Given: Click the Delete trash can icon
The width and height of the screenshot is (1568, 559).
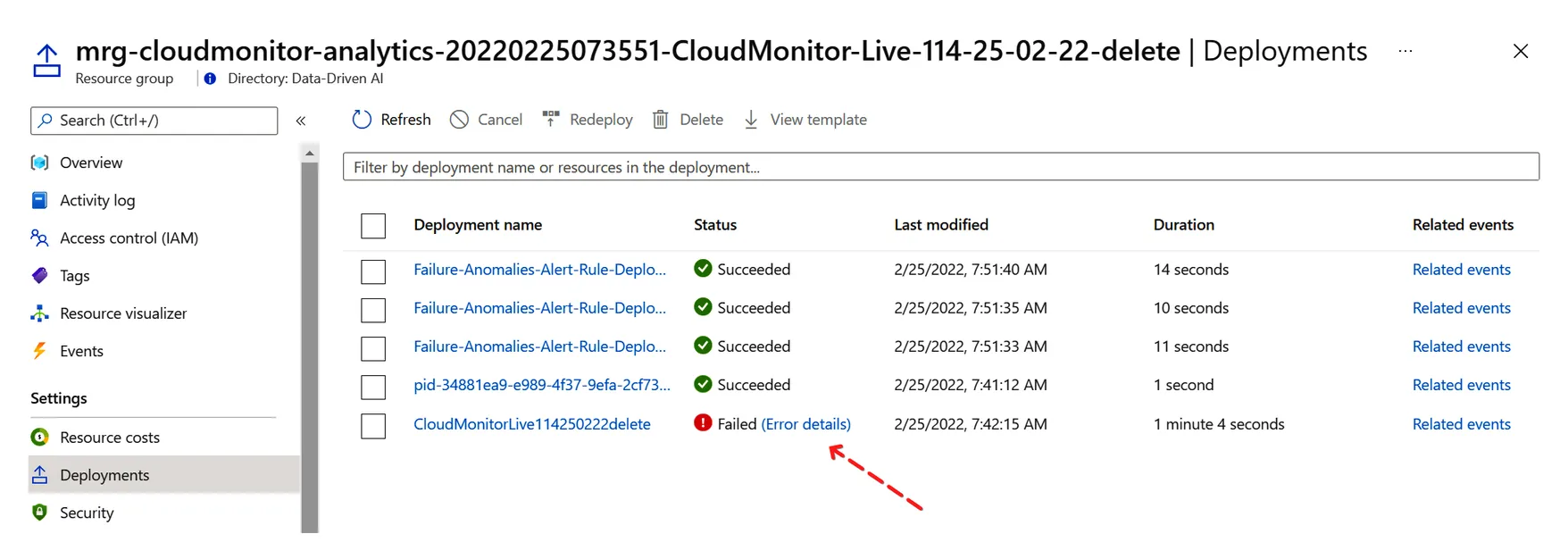Looking at the screenshot, I should coord(661,120).
